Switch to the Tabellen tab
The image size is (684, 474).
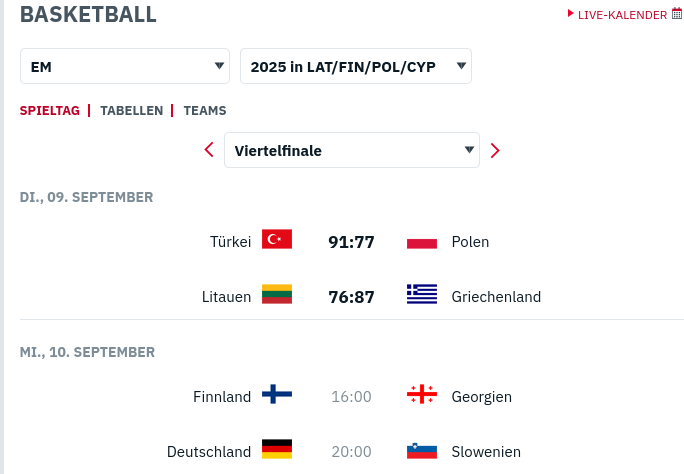pyautogui.click(x=131, y=111)
